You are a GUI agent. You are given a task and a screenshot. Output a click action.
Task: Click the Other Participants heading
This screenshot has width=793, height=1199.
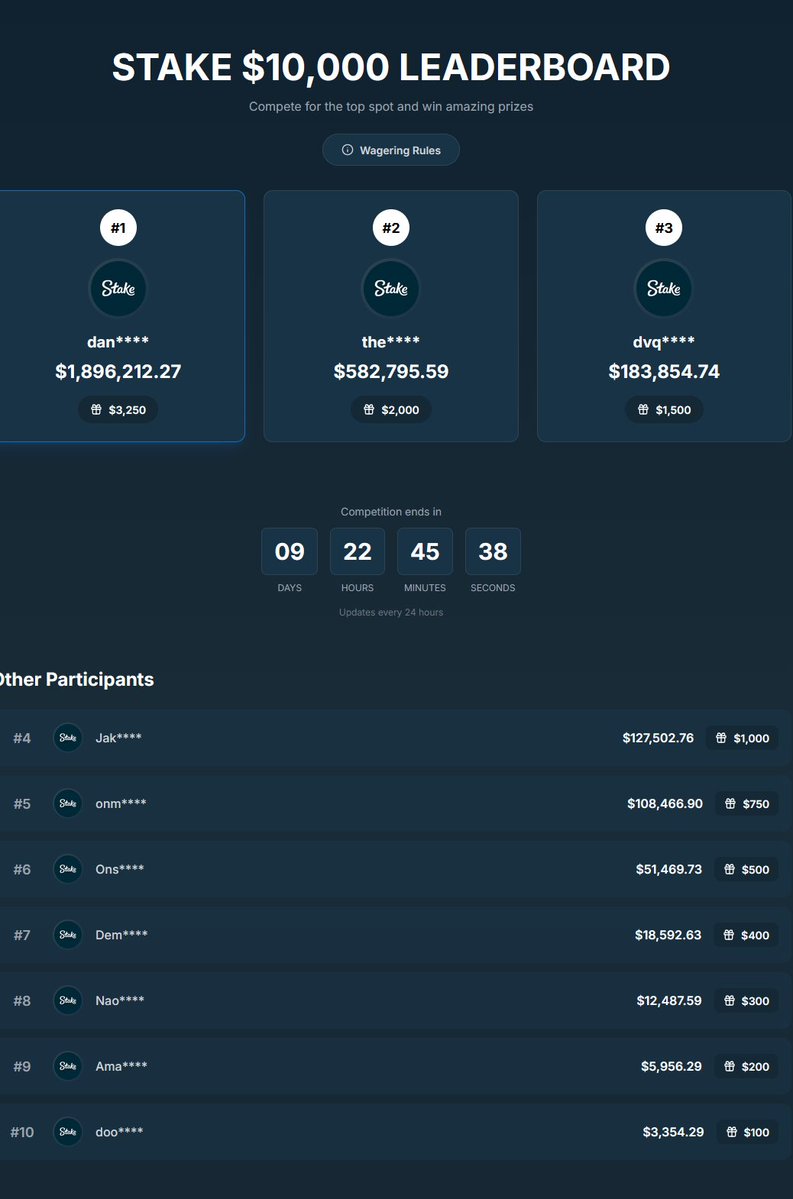(x=76, y=679)
